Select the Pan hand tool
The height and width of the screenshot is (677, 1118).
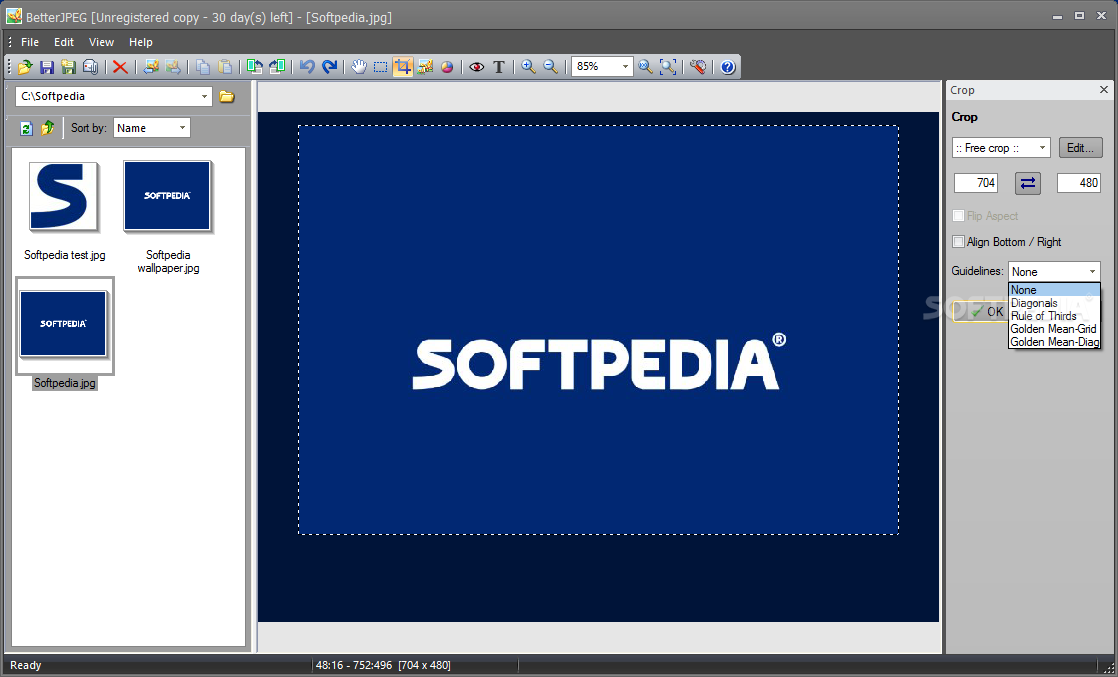pyautogui.click(x=359, y=67)
